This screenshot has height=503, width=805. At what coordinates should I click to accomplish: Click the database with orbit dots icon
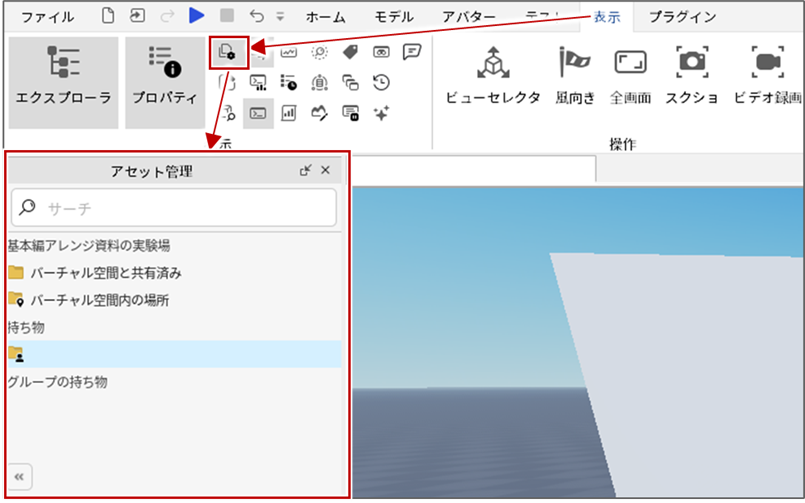point(319,83)
